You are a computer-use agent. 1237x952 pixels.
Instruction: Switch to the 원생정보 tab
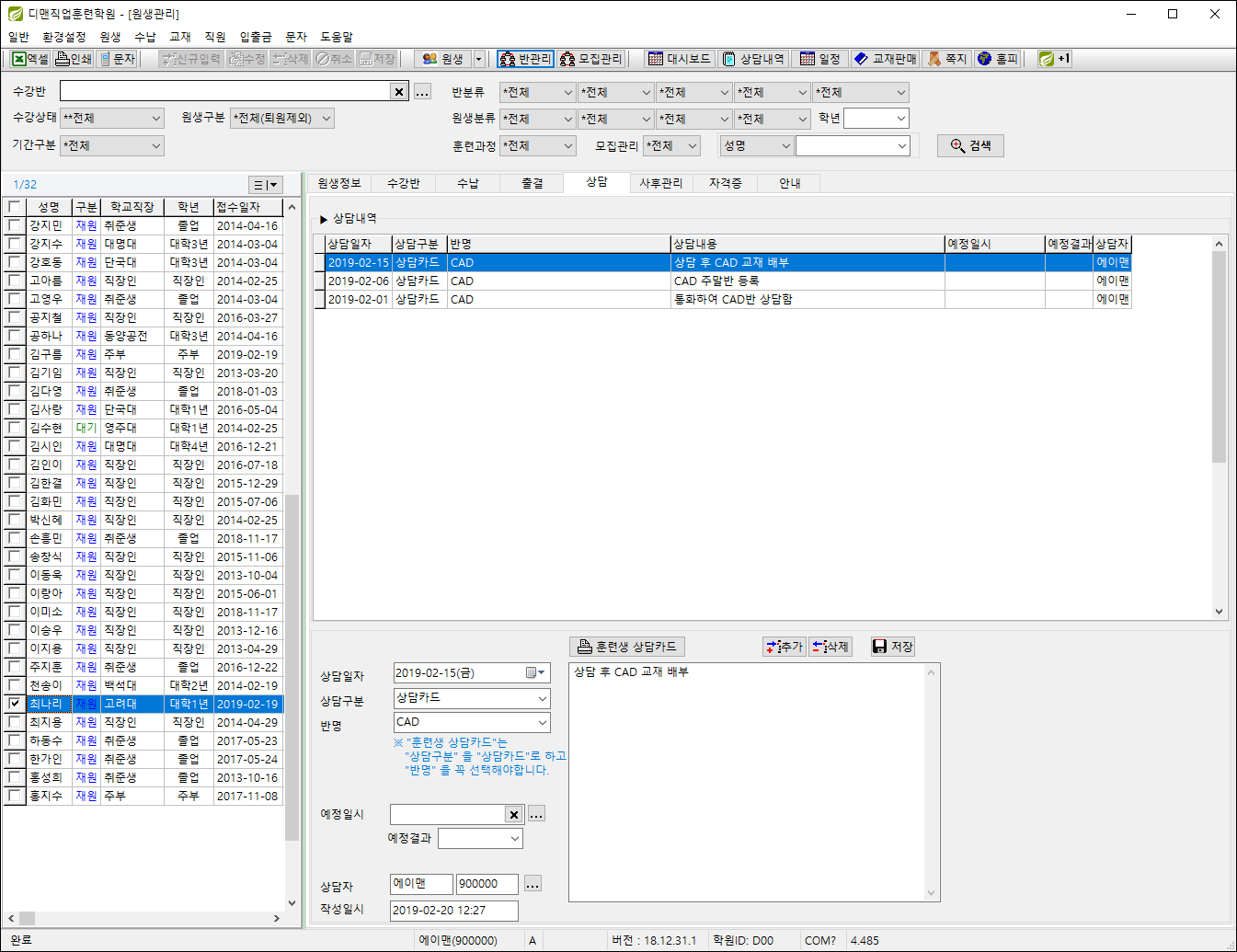(339, 183)
